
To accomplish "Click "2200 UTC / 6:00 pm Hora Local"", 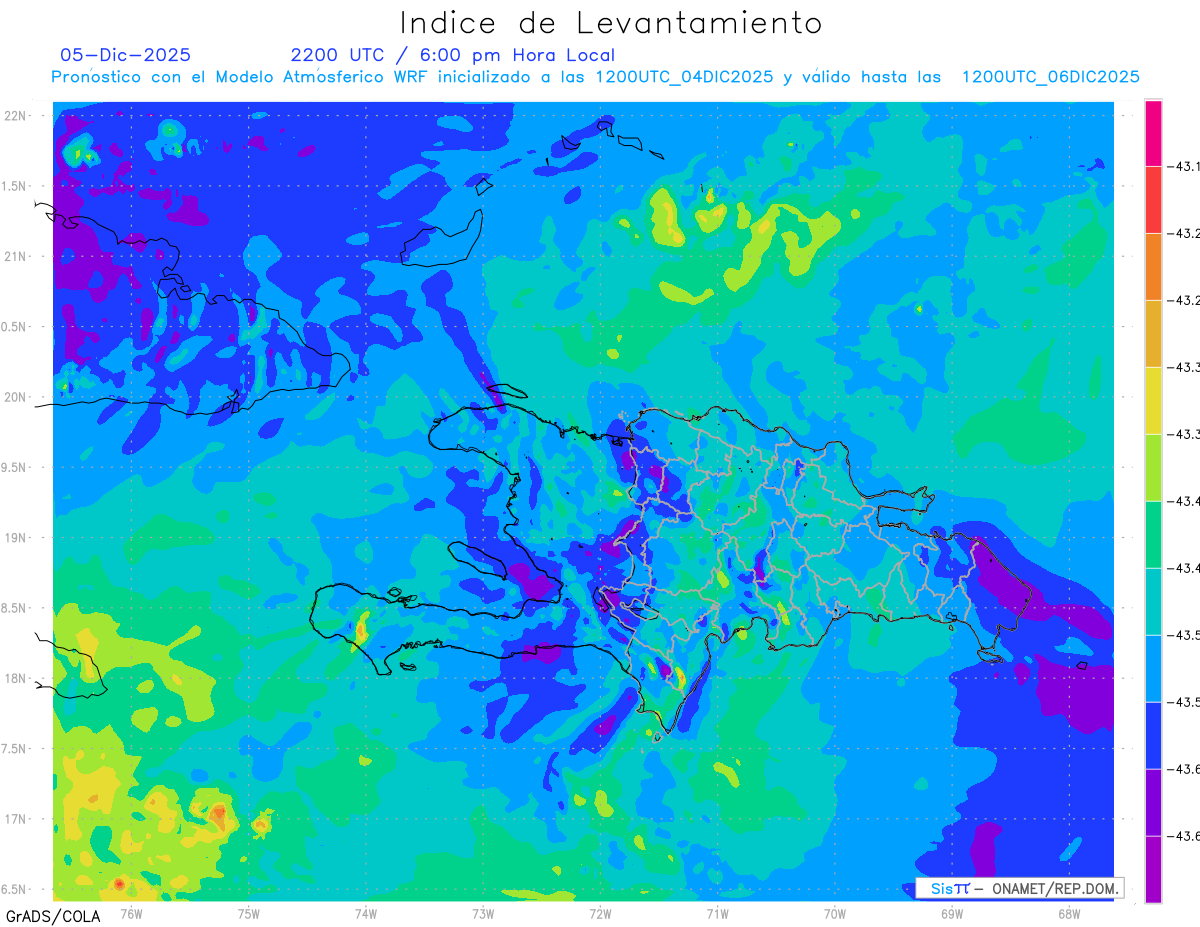I will [453, 56].
